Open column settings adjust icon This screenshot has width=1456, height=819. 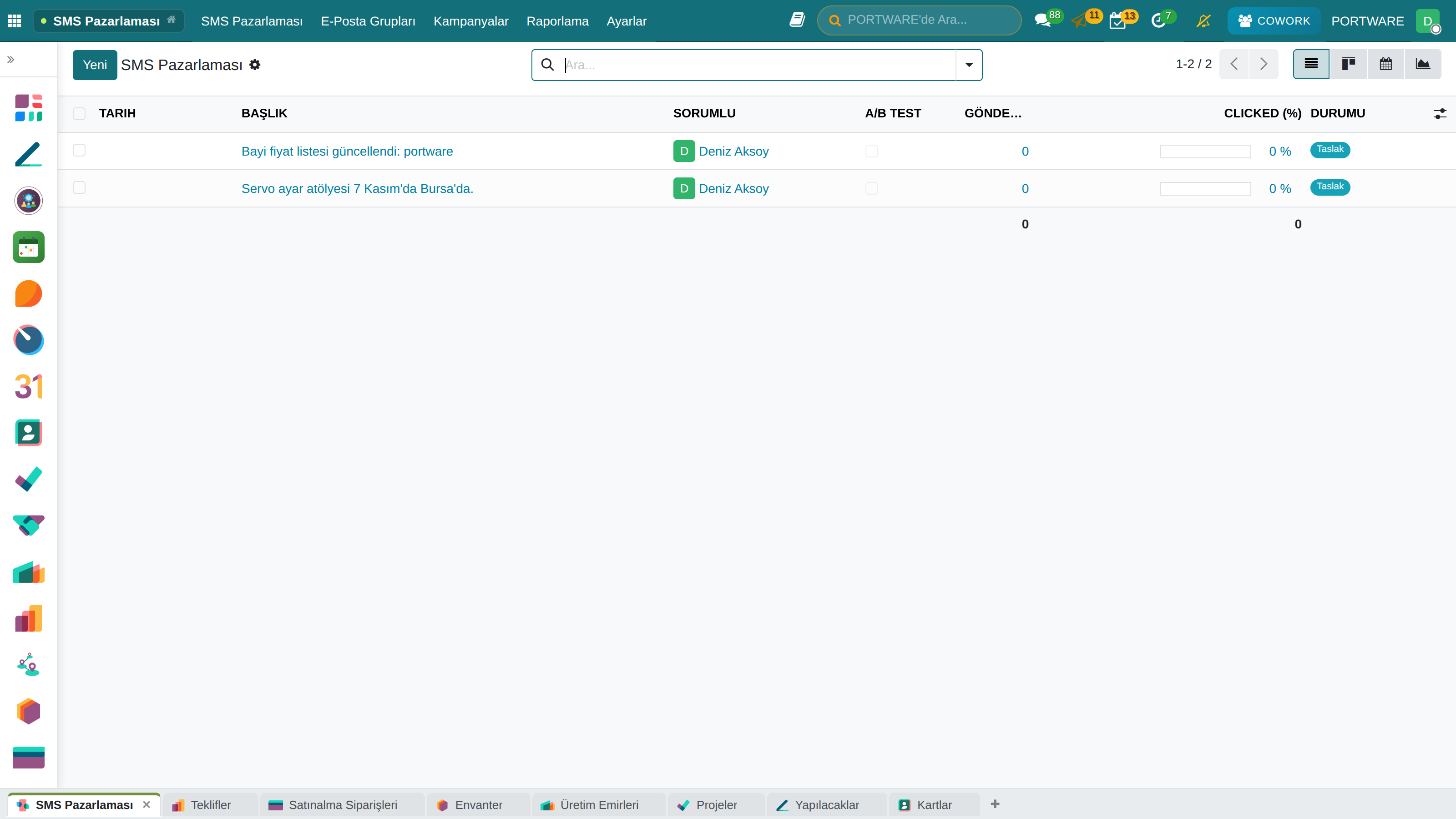(x=1440, y=114)
